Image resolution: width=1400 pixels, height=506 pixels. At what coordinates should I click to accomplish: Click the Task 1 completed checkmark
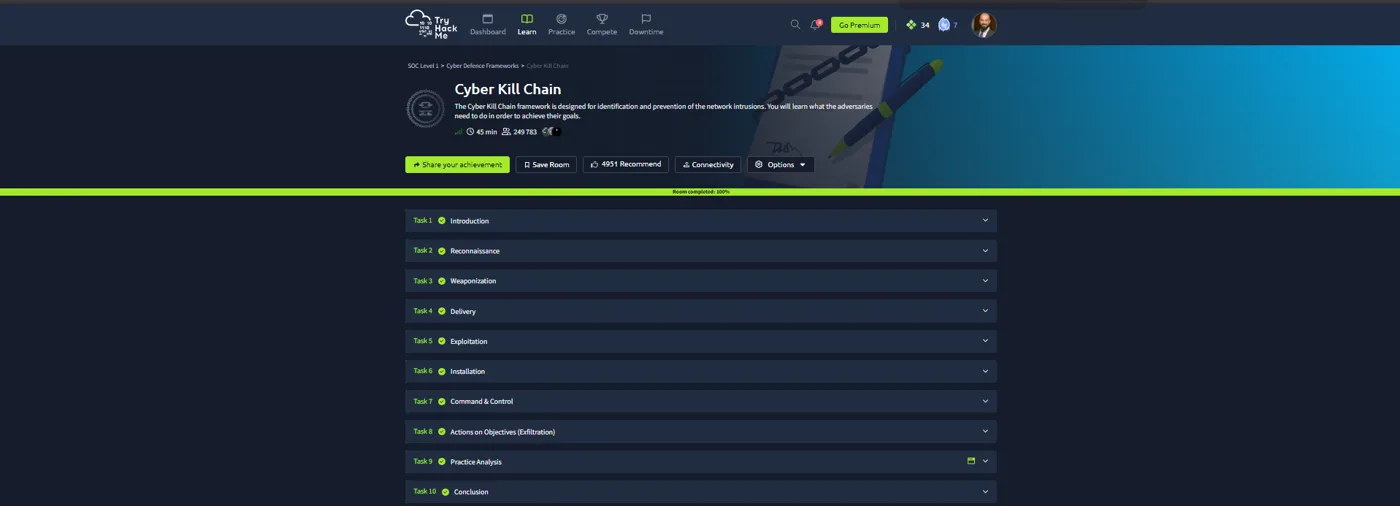click(442, 220)
